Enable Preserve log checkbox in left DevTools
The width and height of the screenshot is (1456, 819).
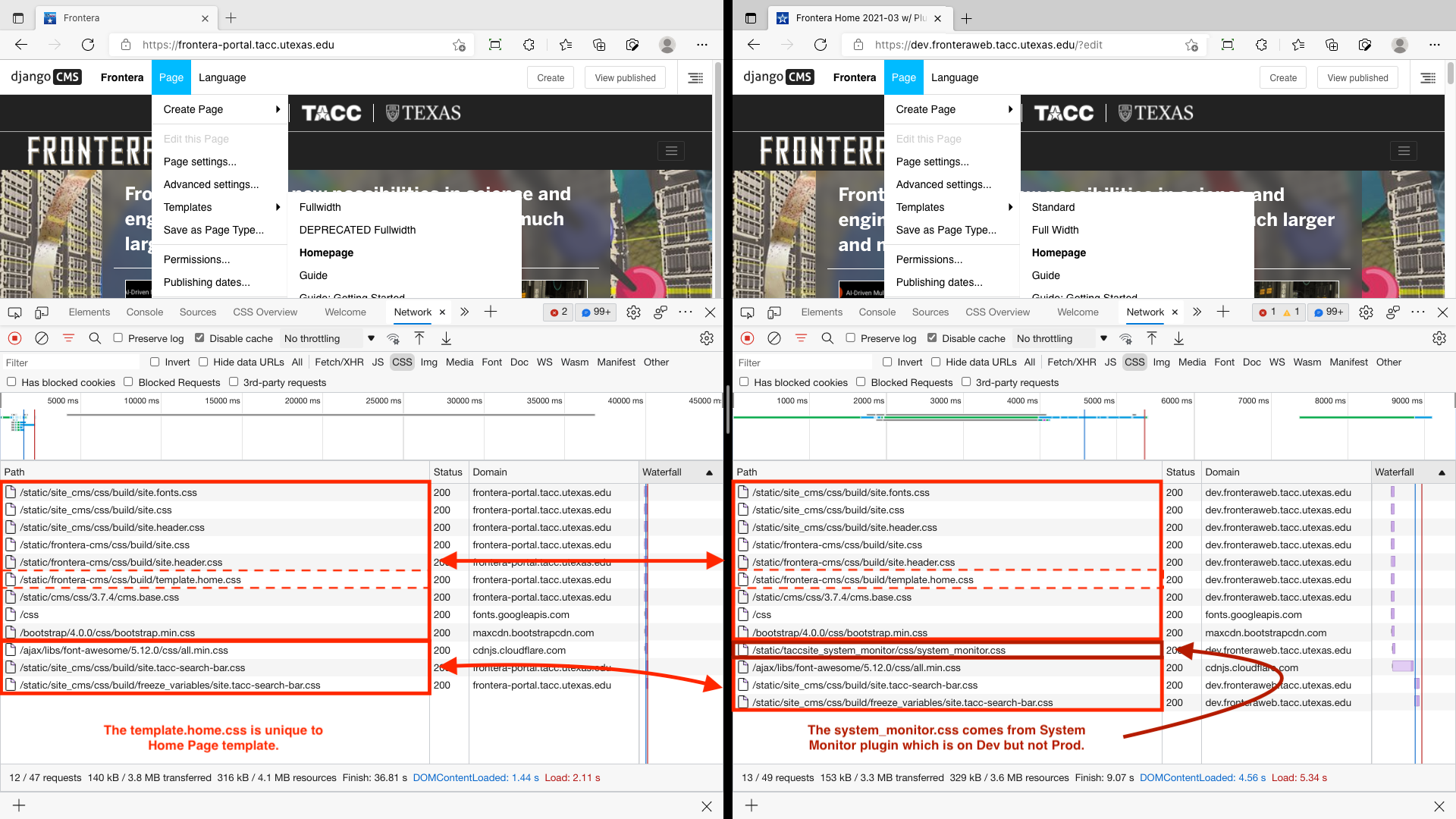coord(118,338)
